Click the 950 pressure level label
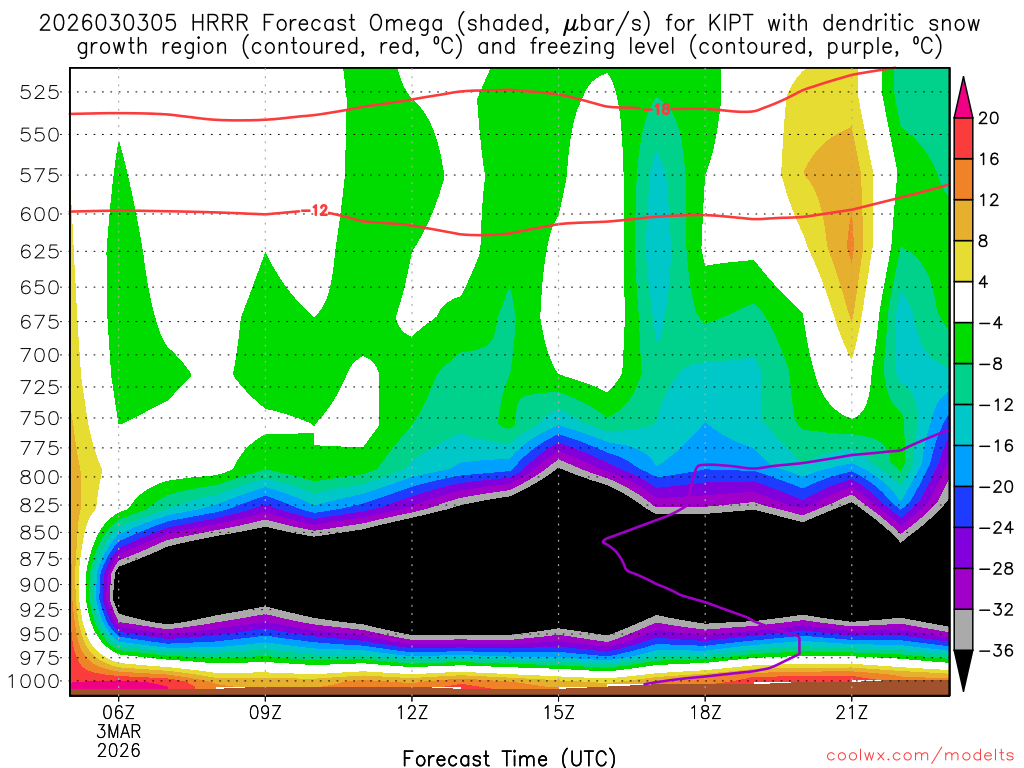Screen dimensions: 1024x768 40,634
